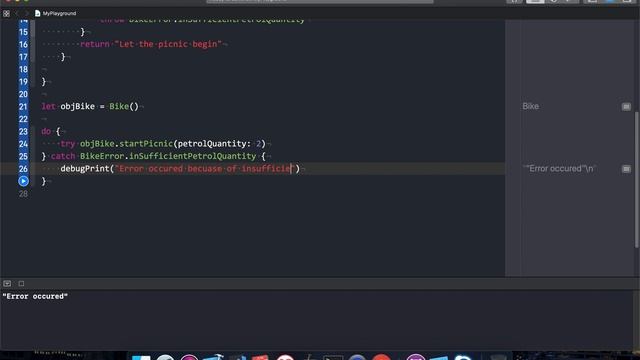
Task: Click line number 19 in gutter
Action: 23,82
